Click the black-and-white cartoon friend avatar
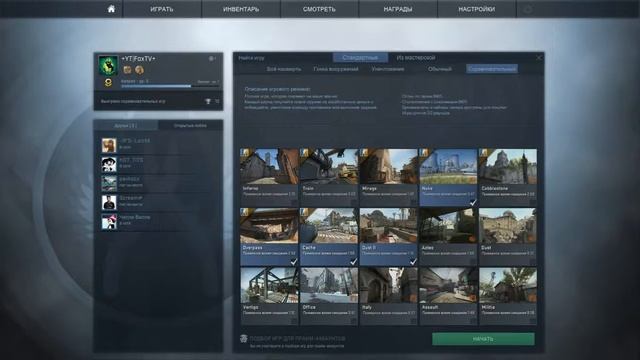Image resolution: width=640 pixels, height=360 pixels. coord(109,164)
